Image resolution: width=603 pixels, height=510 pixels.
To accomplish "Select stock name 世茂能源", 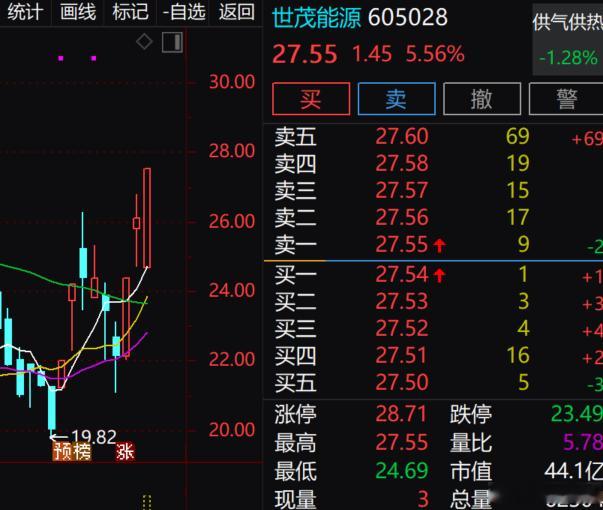I will coord(316,17).
